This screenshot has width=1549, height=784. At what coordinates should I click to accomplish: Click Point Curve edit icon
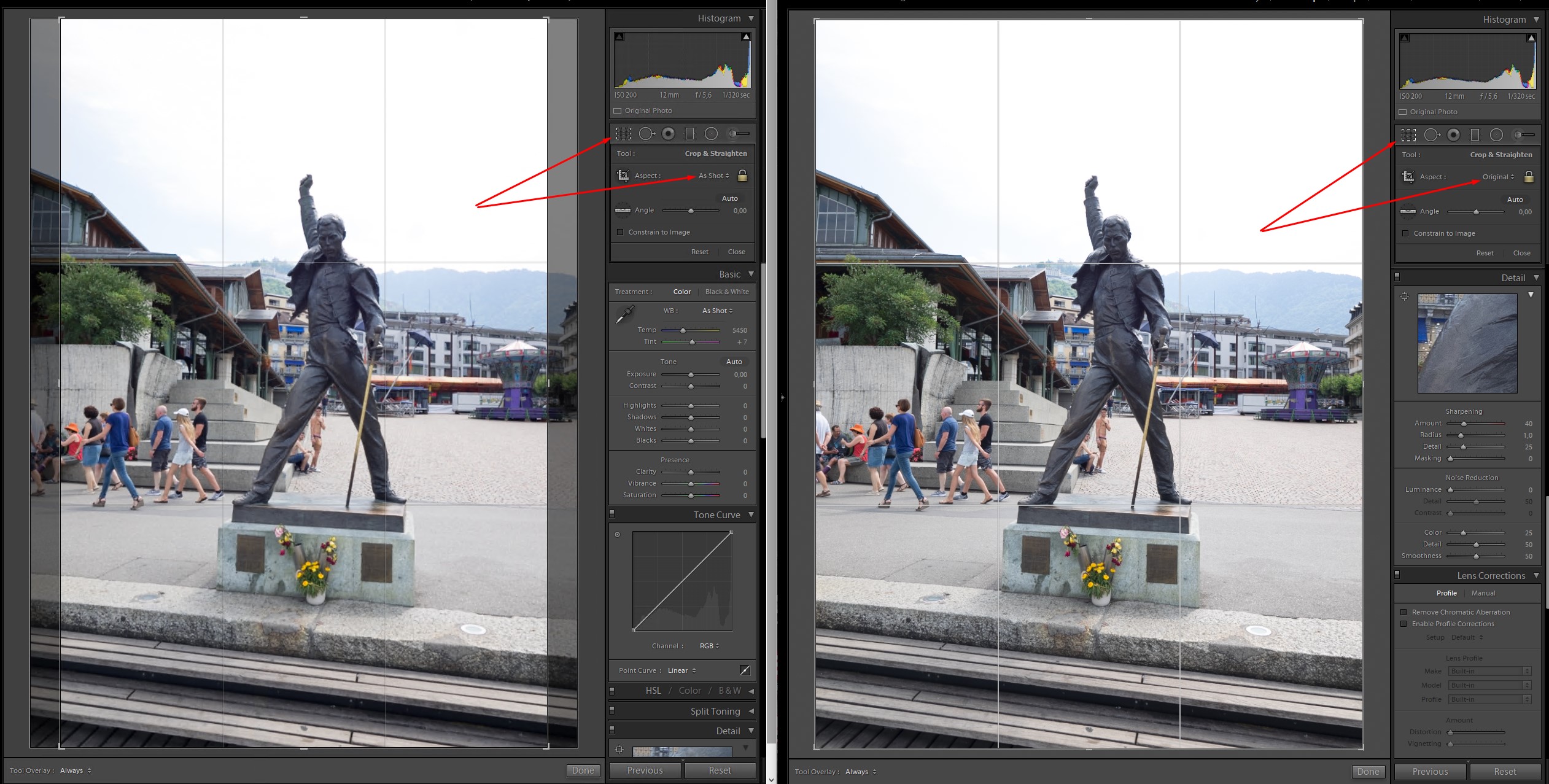745,670
